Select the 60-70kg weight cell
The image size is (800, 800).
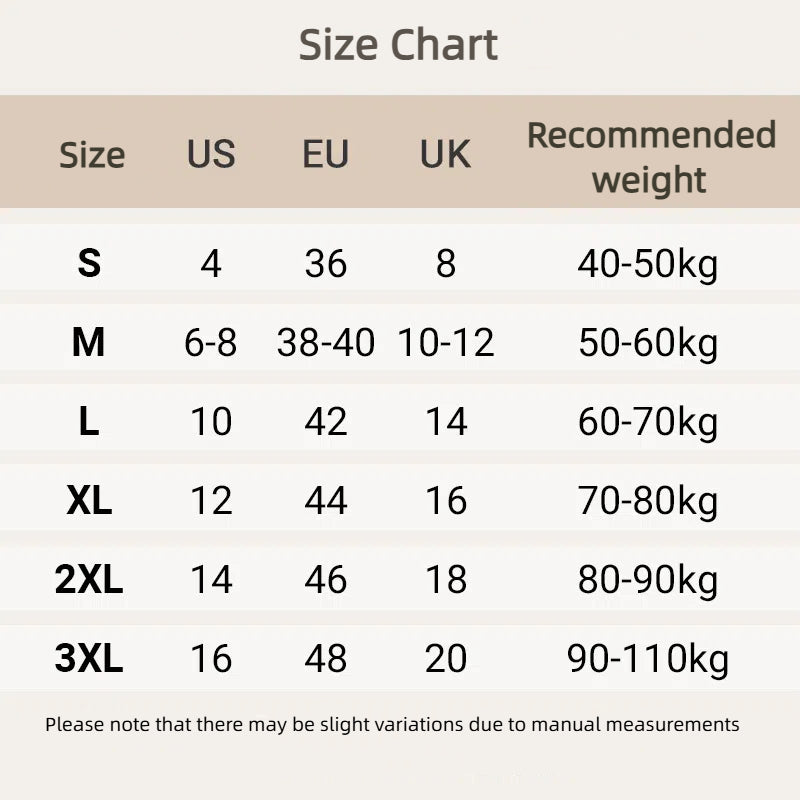pos(648,422)
